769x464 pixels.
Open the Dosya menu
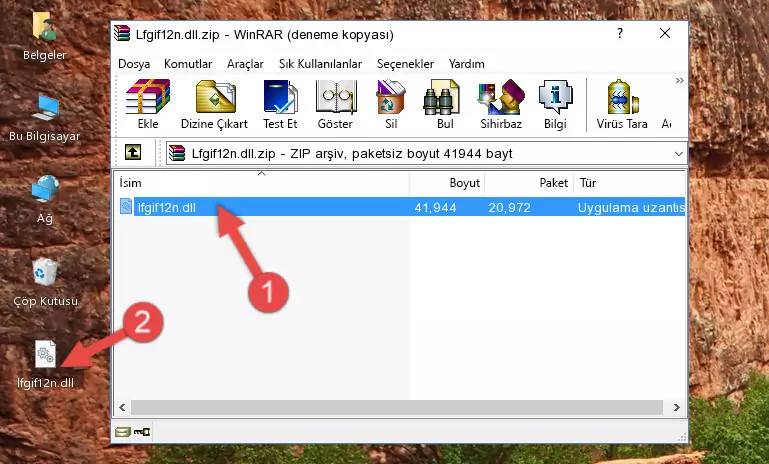click(x=134, y=64)
